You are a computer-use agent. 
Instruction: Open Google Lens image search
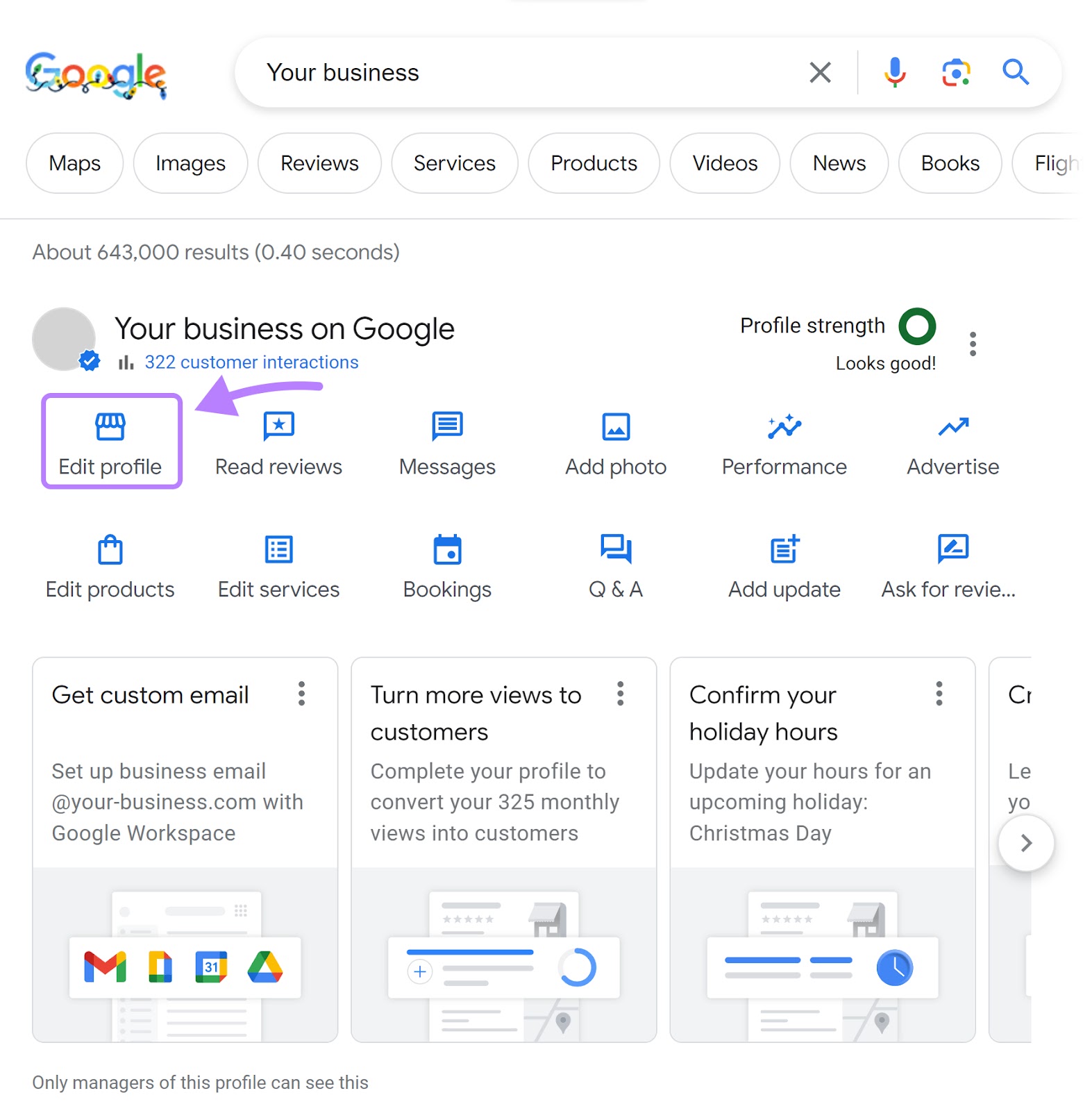click(x=955, y=72)
